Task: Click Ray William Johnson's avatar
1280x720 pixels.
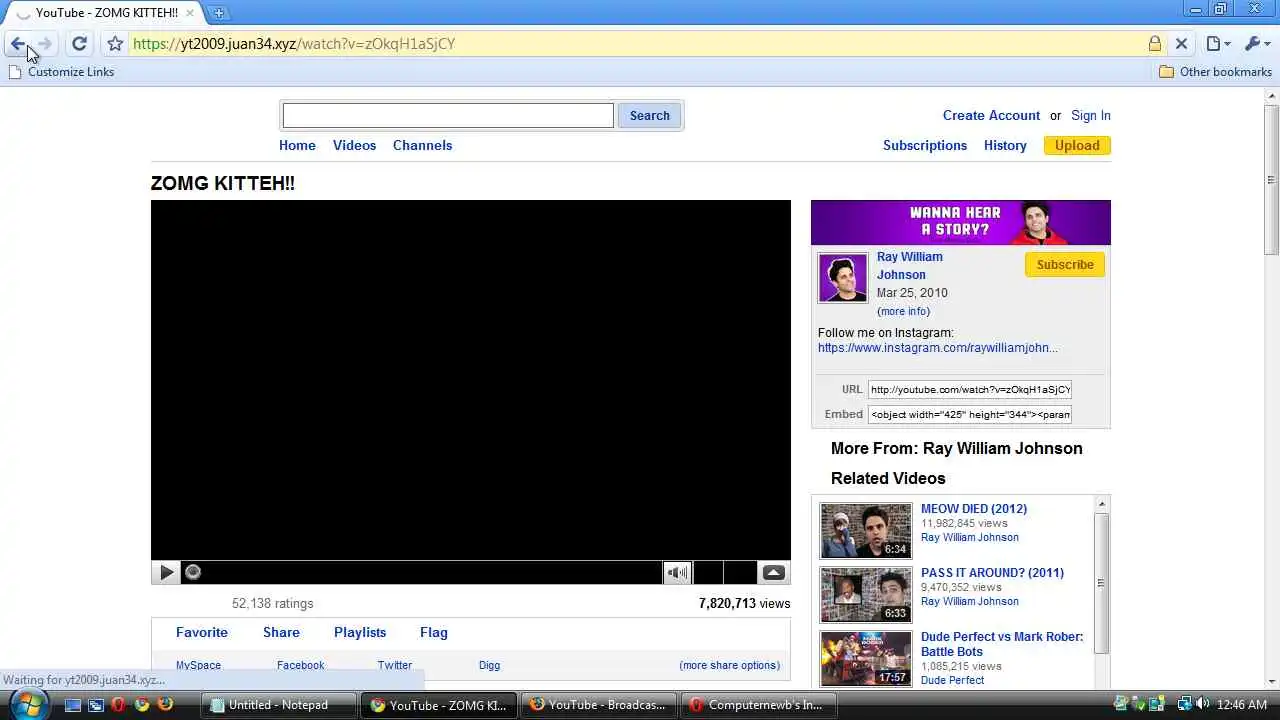Action: click(x=843, y=278)
